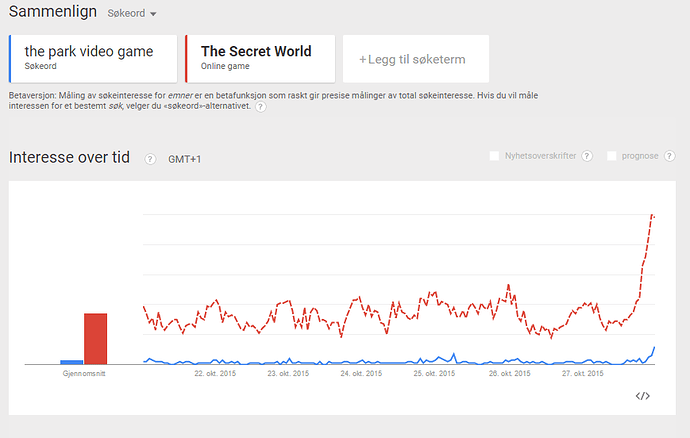690x438 pixels.
Task: Select 'the park video game' search term card
Action: pos(93,59)
